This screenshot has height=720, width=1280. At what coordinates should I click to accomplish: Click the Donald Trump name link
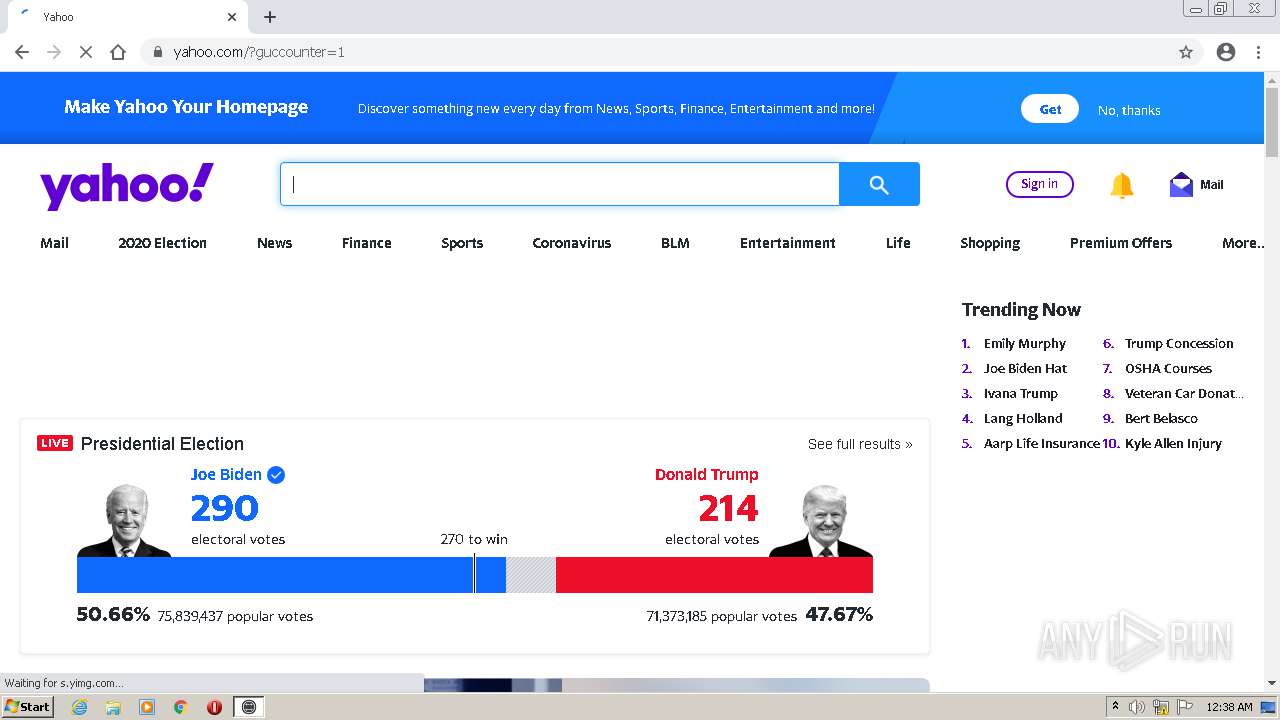click(x=706, y=475)
